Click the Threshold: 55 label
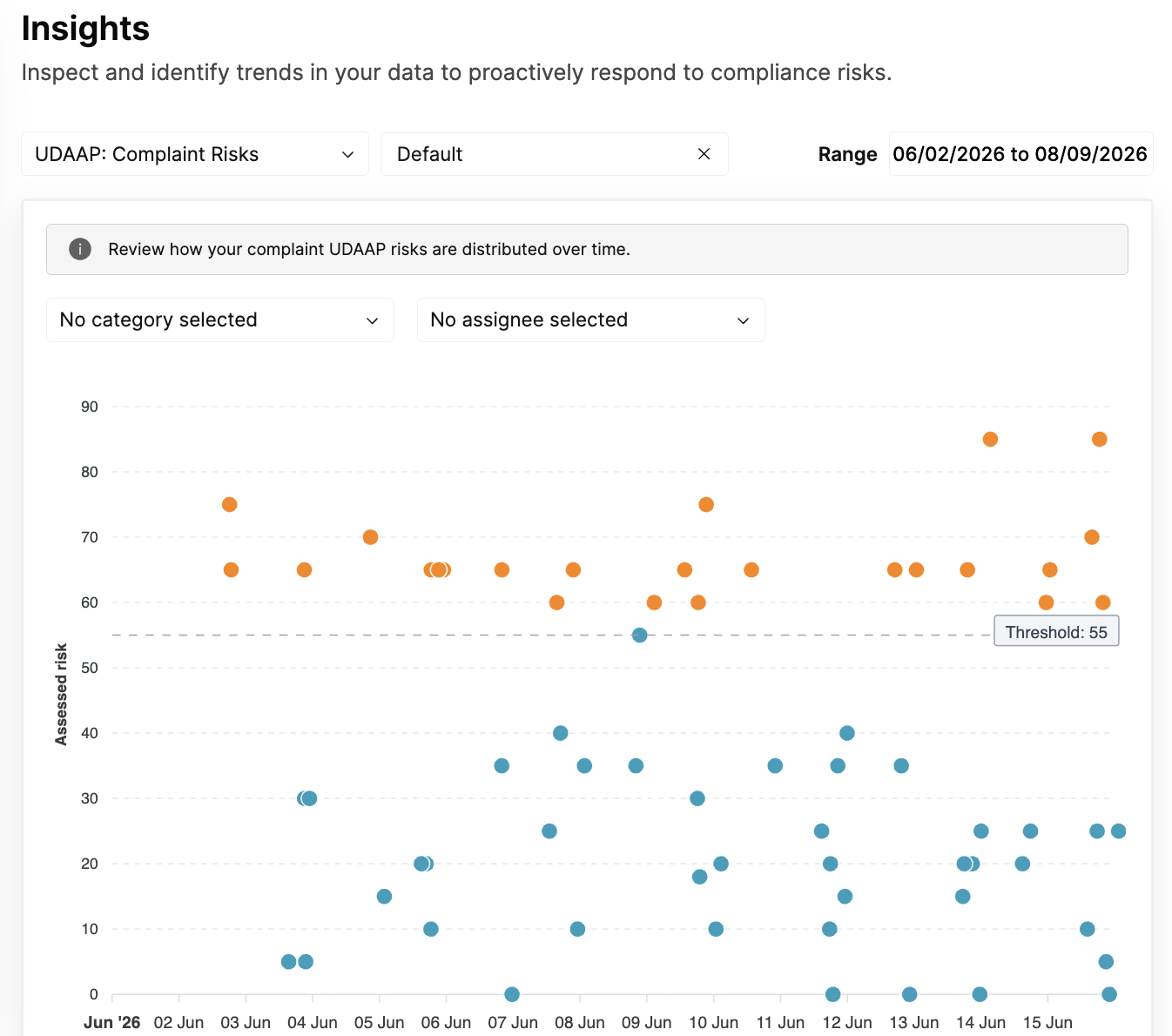The image size is (1172, 1036). click(1056, 632)
